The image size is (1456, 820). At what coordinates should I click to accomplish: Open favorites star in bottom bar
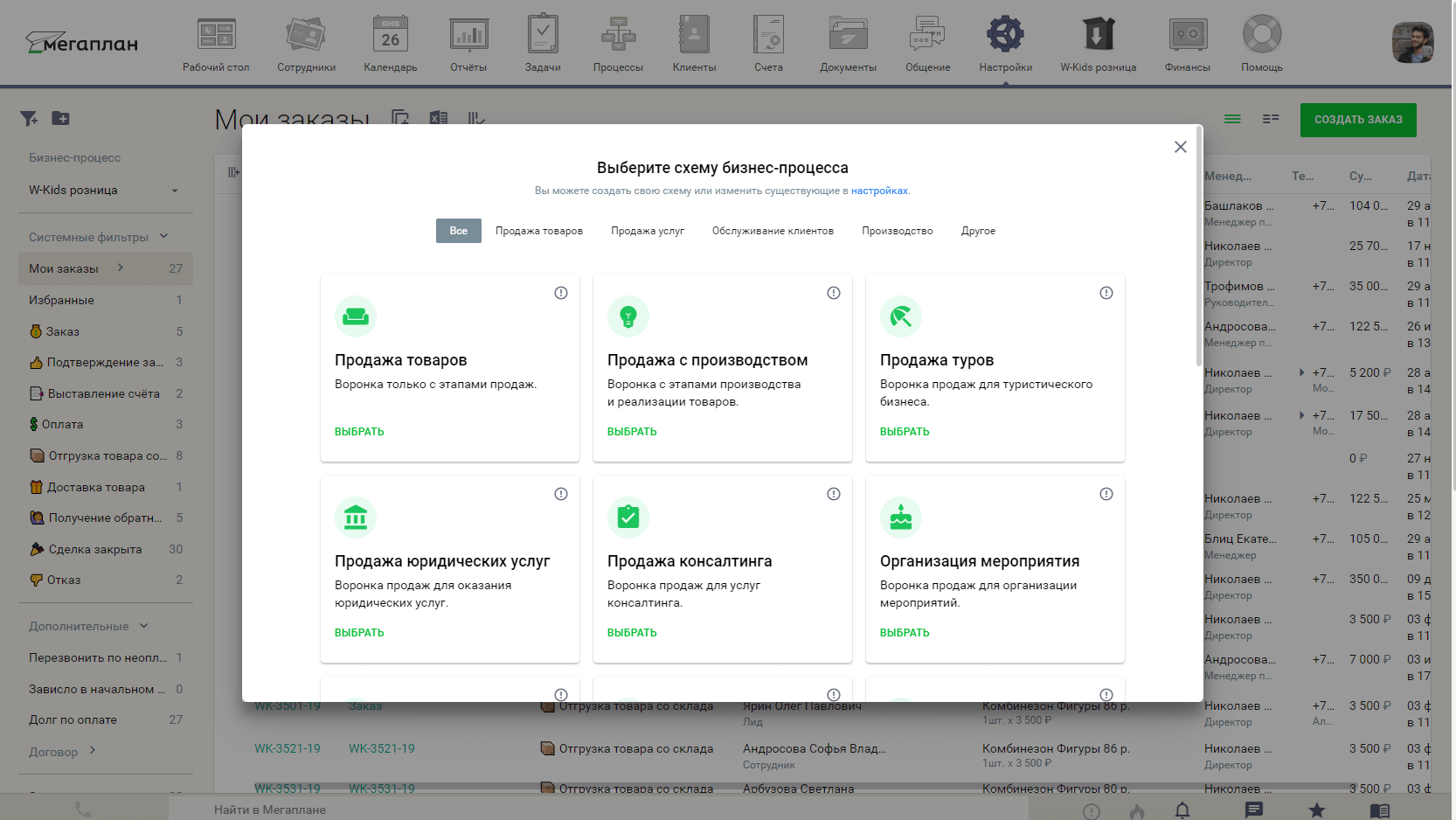coord(1317,810)
